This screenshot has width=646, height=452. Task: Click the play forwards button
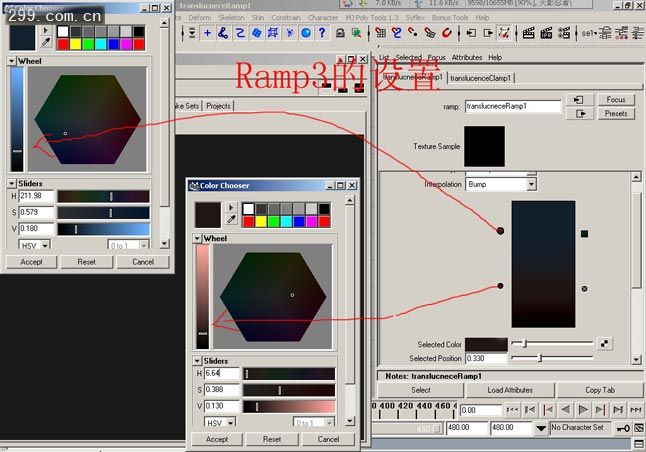(583, 410)
